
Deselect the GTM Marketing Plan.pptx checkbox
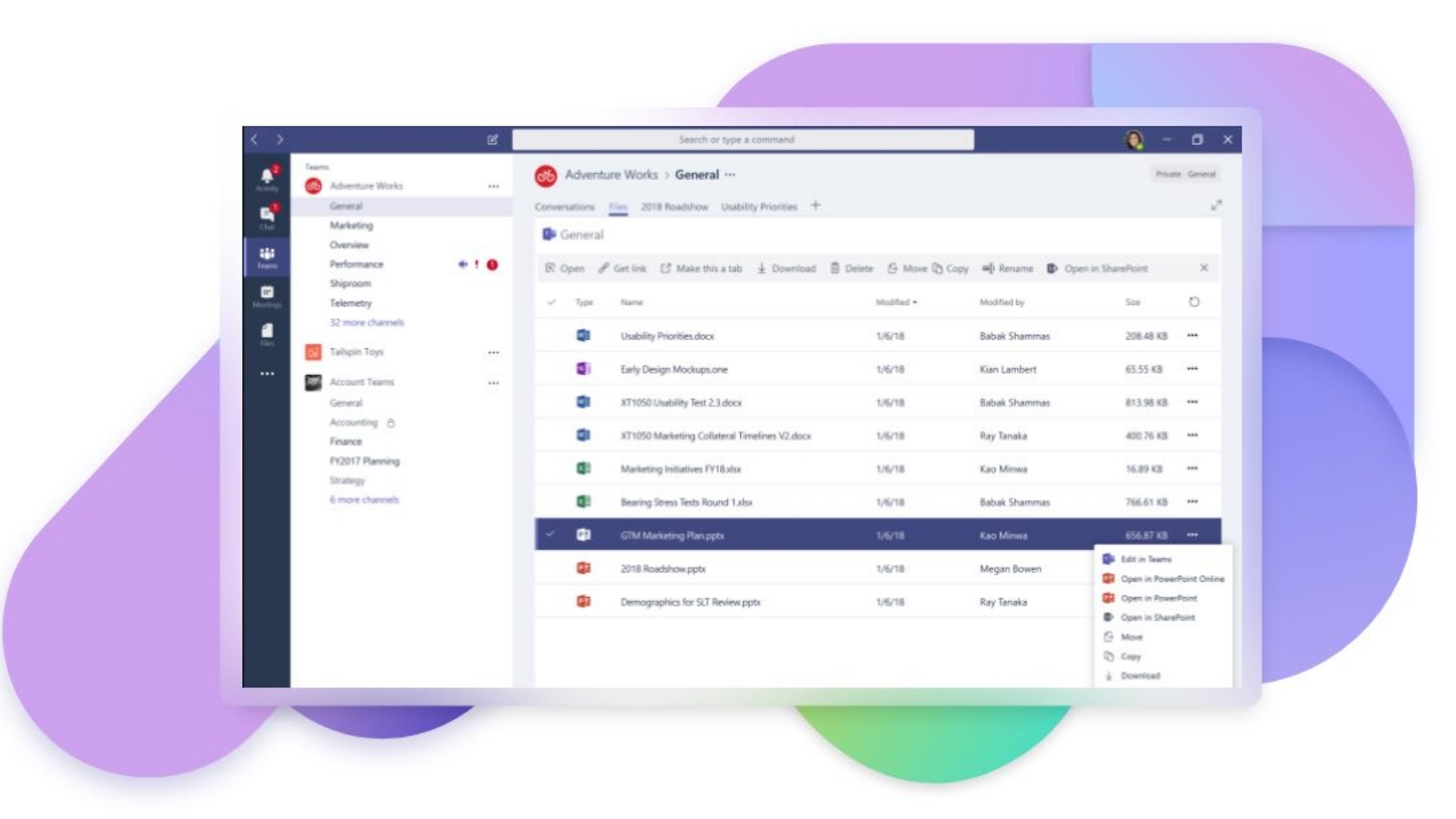pyautogui.click(x=550, y=535)
